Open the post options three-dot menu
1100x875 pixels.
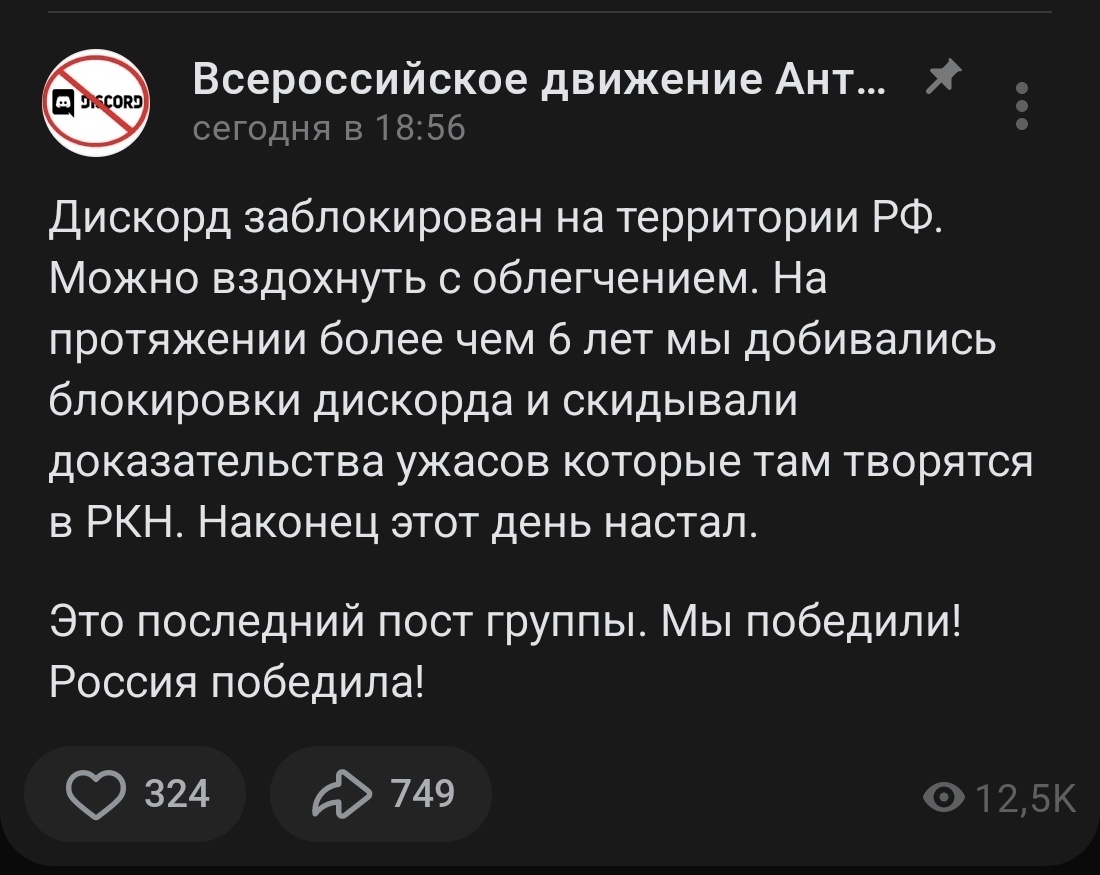[1022, 108]
